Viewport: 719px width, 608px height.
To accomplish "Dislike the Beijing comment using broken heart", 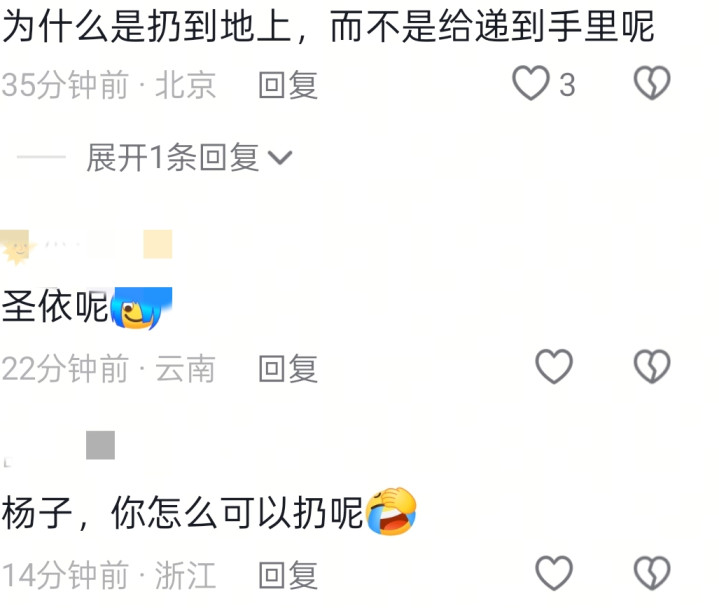I will 652,83.
